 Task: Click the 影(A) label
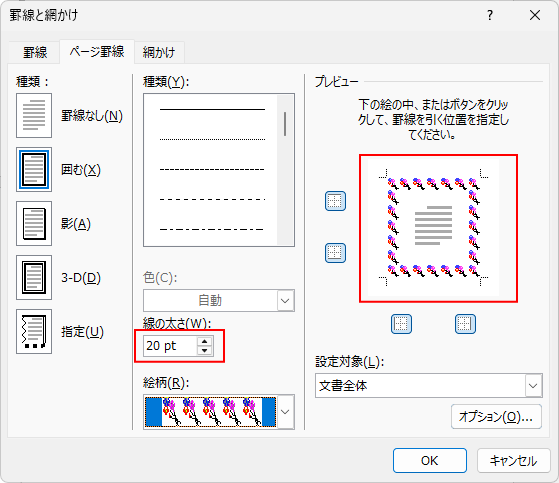(x=76, y=224)
